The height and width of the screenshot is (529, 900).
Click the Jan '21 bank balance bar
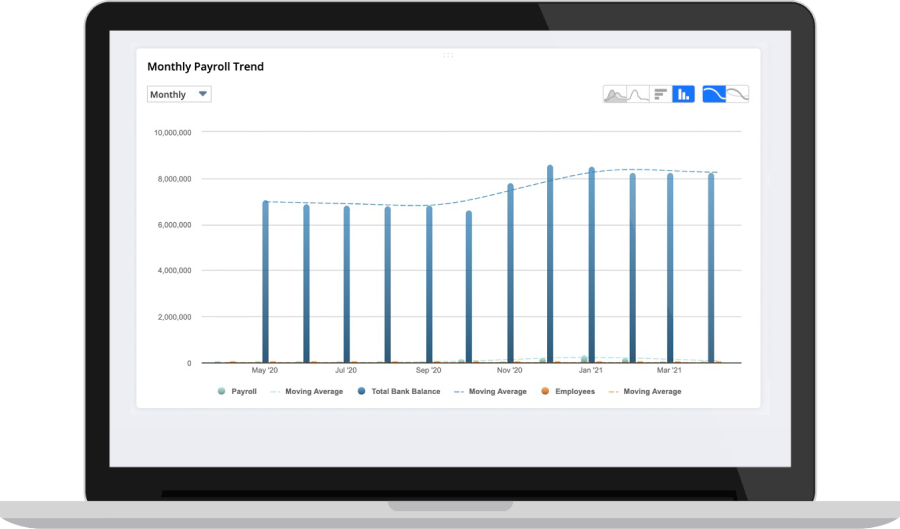592,265
